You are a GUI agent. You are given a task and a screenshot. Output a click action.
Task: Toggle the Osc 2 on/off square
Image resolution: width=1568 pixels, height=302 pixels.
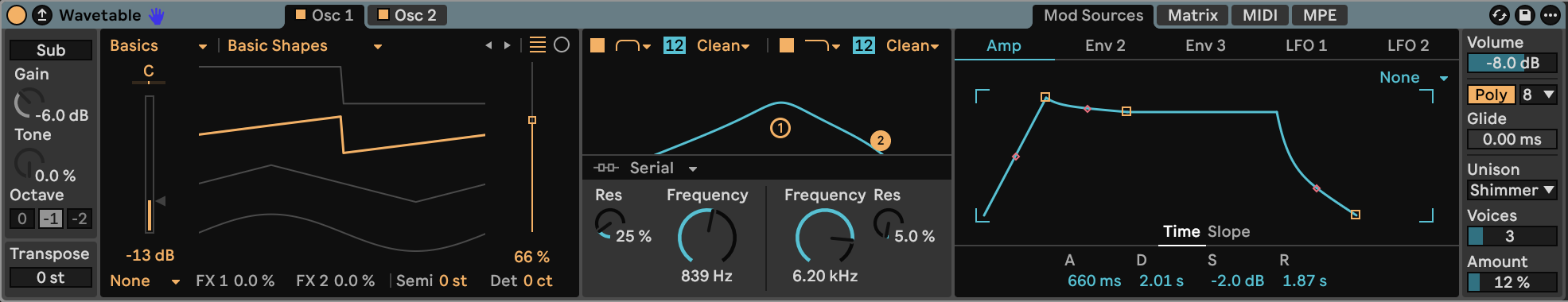(x=383, y=14)
